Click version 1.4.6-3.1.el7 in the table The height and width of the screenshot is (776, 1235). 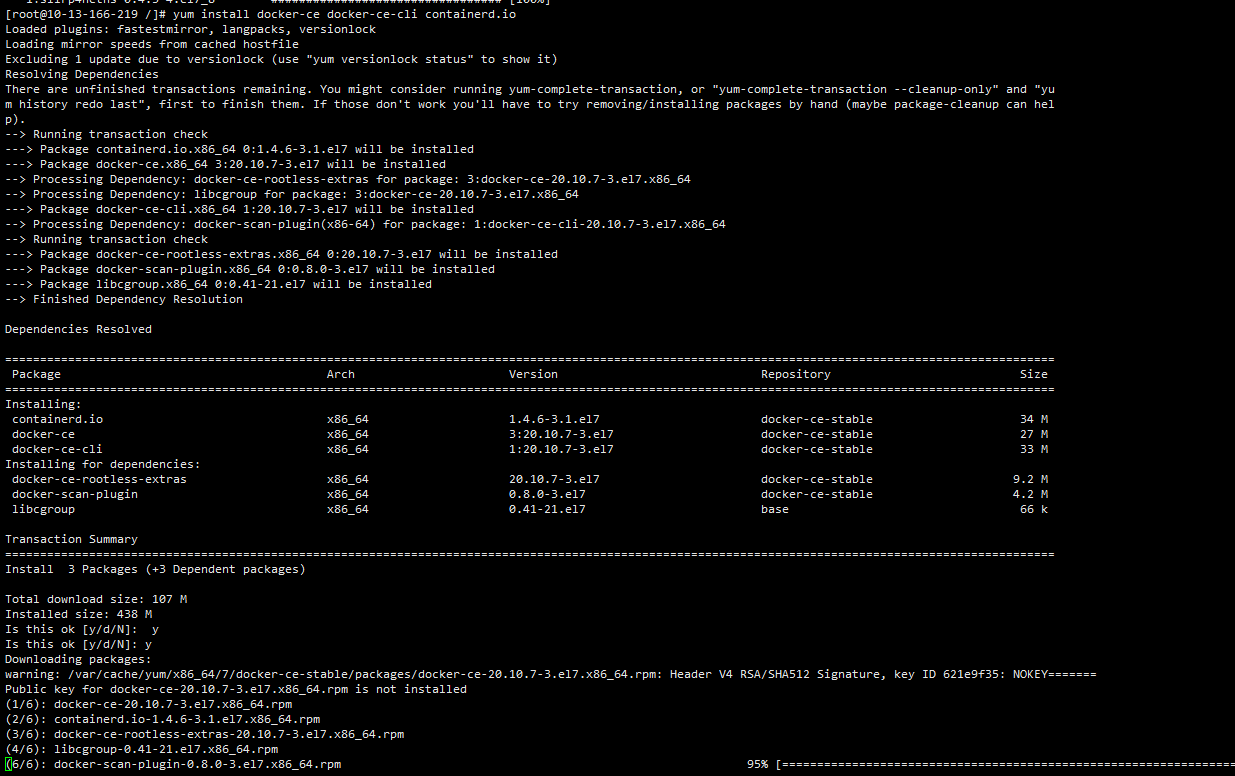pyautogui.click(x=554, y=419)
